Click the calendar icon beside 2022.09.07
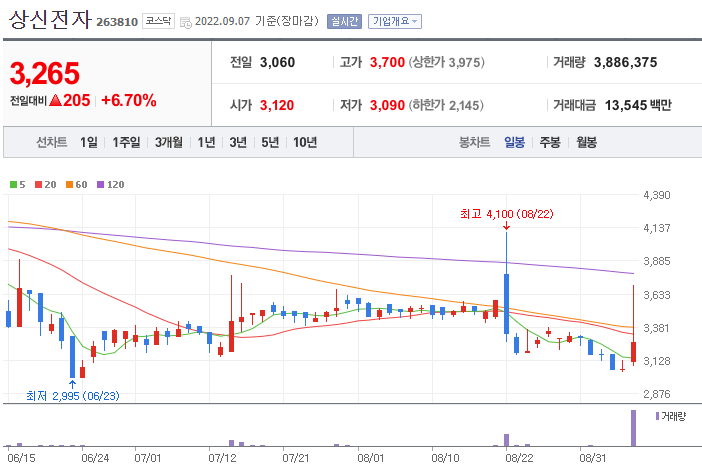The width and height of the screenshot is (702, 470). (x=185, y=22)
